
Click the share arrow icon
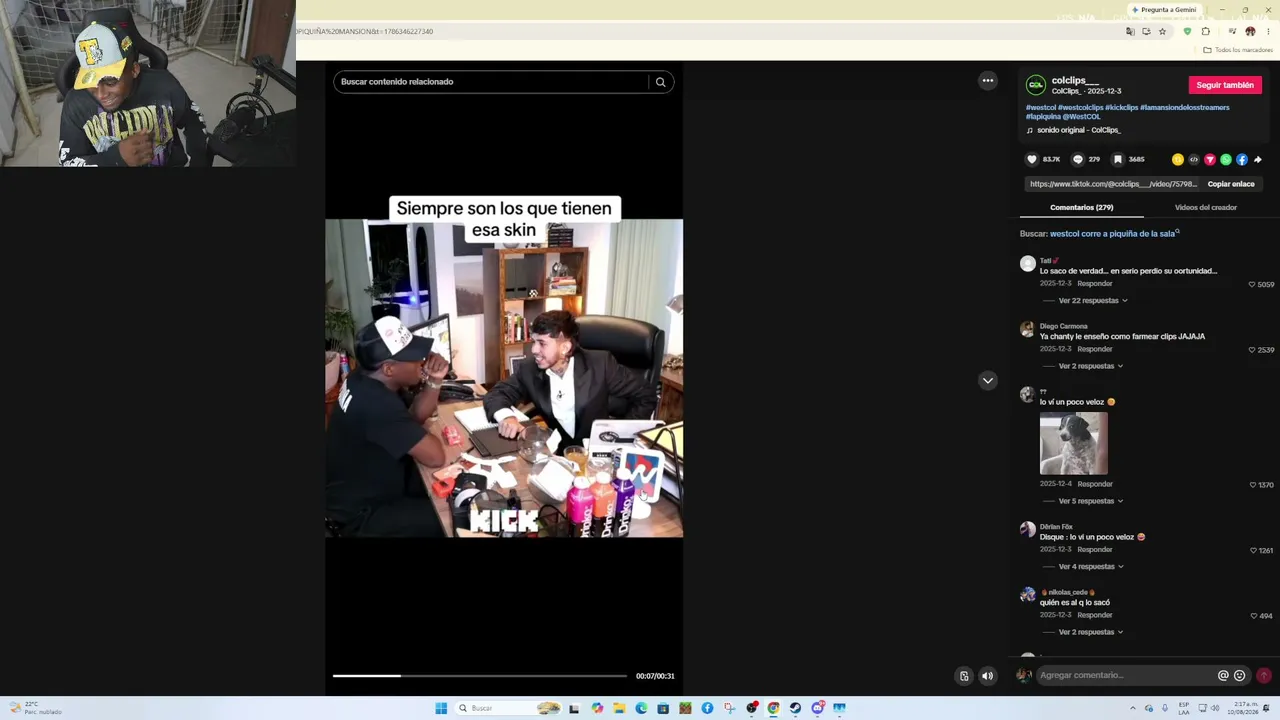1258,160
